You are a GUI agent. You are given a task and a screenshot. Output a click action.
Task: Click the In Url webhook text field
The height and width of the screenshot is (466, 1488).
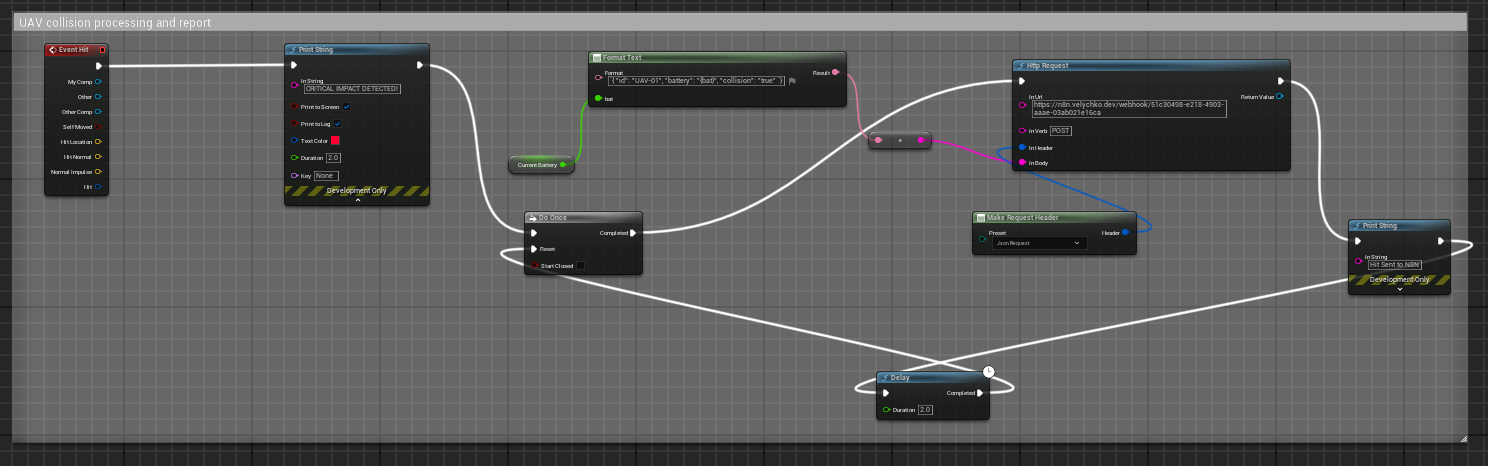pyautogui.click(x=1130, y=108)
